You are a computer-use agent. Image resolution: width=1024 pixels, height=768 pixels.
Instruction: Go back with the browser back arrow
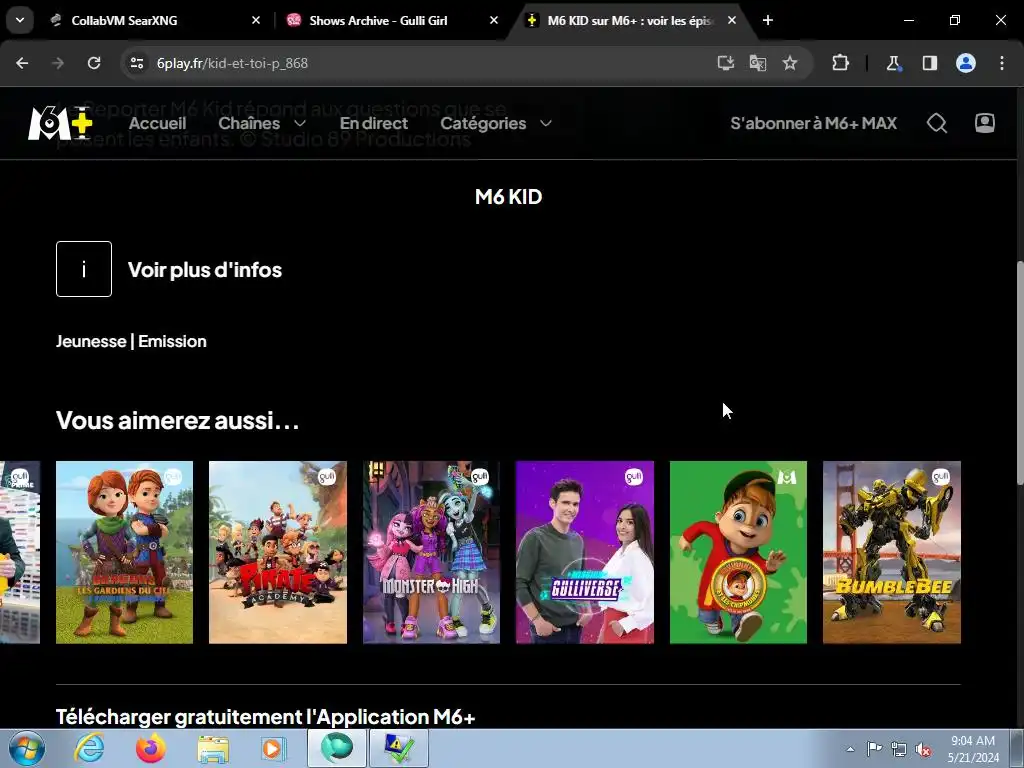pyautogui.click(x=22, y=63)
